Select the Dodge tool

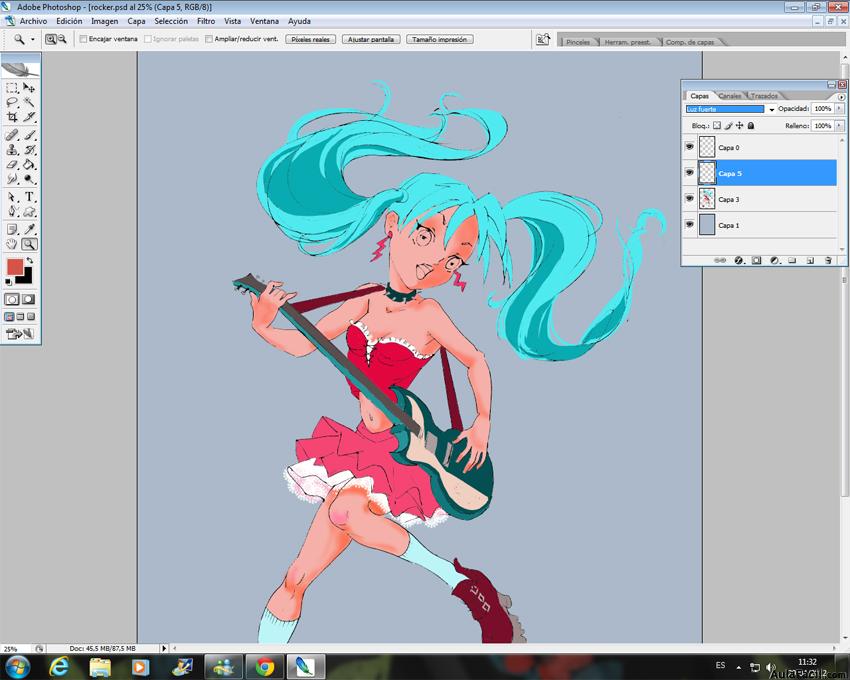point(29,179)
